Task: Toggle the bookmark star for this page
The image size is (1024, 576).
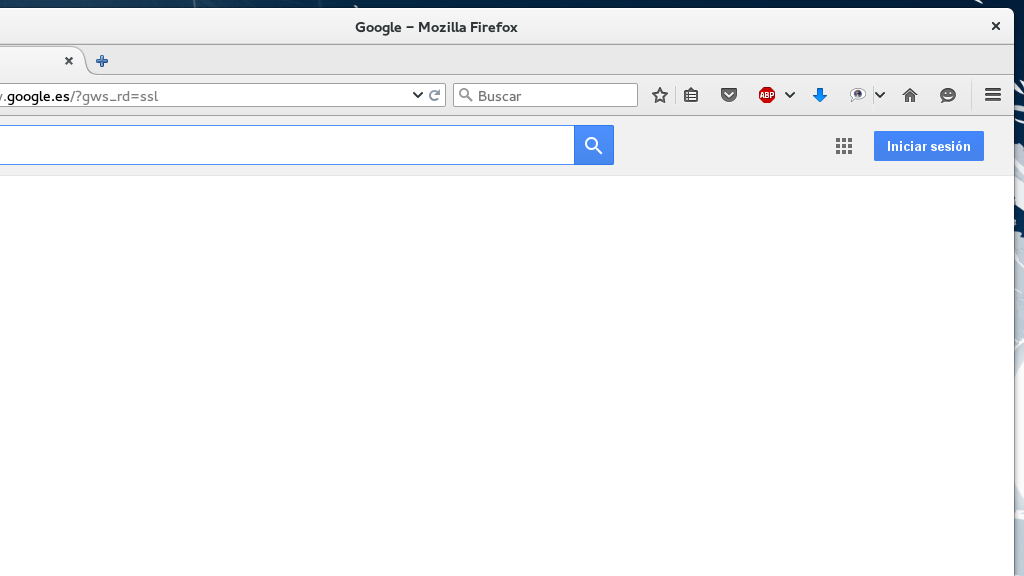Action: coord(659,94)
